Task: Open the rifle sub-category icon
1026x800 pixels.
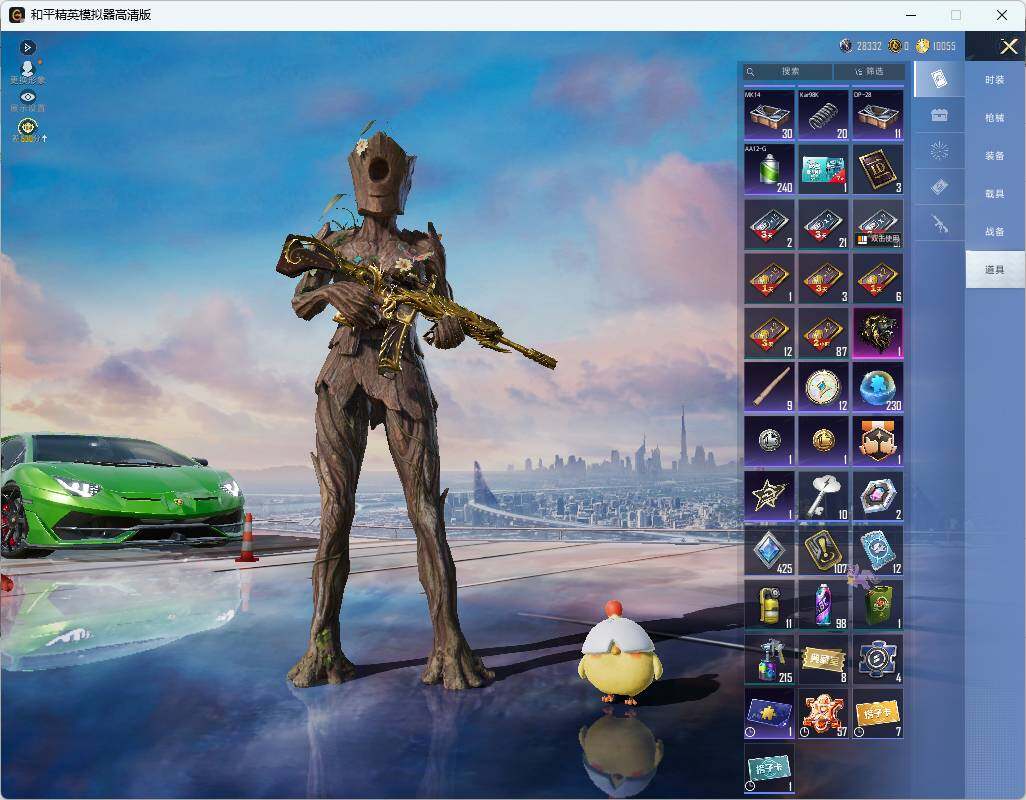Action: (939, 224)
